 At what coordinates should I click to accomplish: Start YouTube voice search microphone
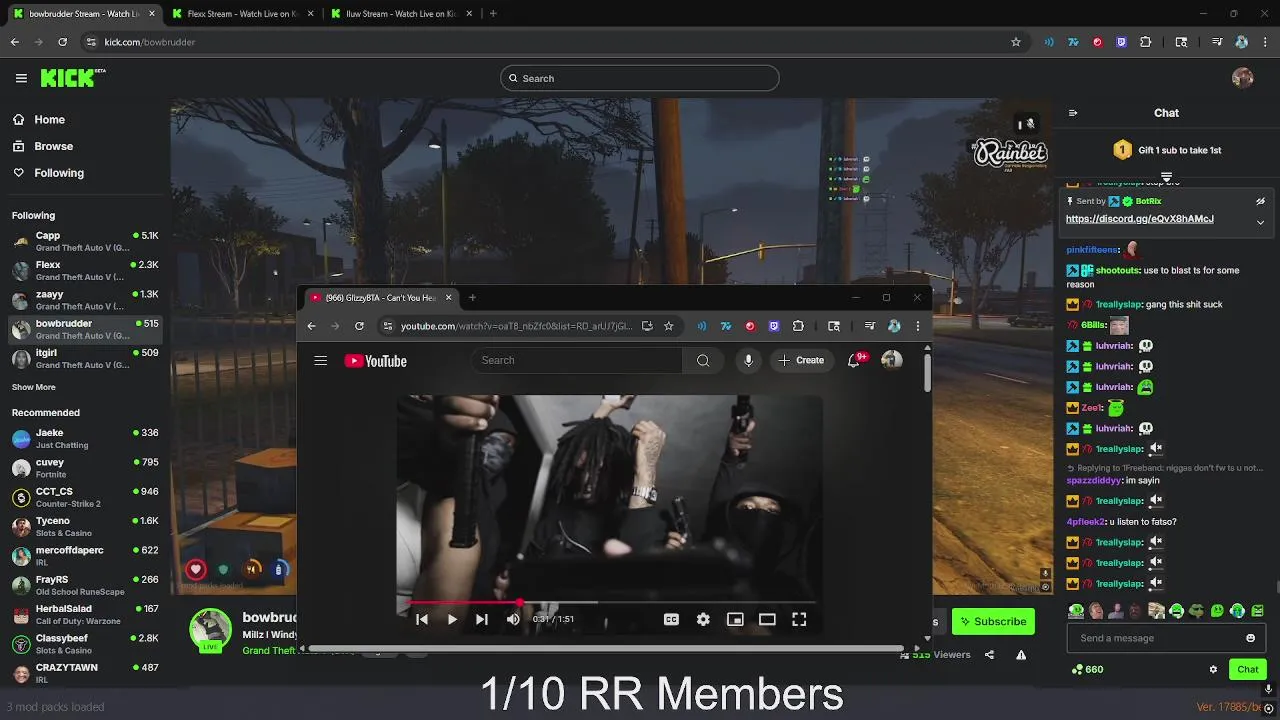click(748, 360)
